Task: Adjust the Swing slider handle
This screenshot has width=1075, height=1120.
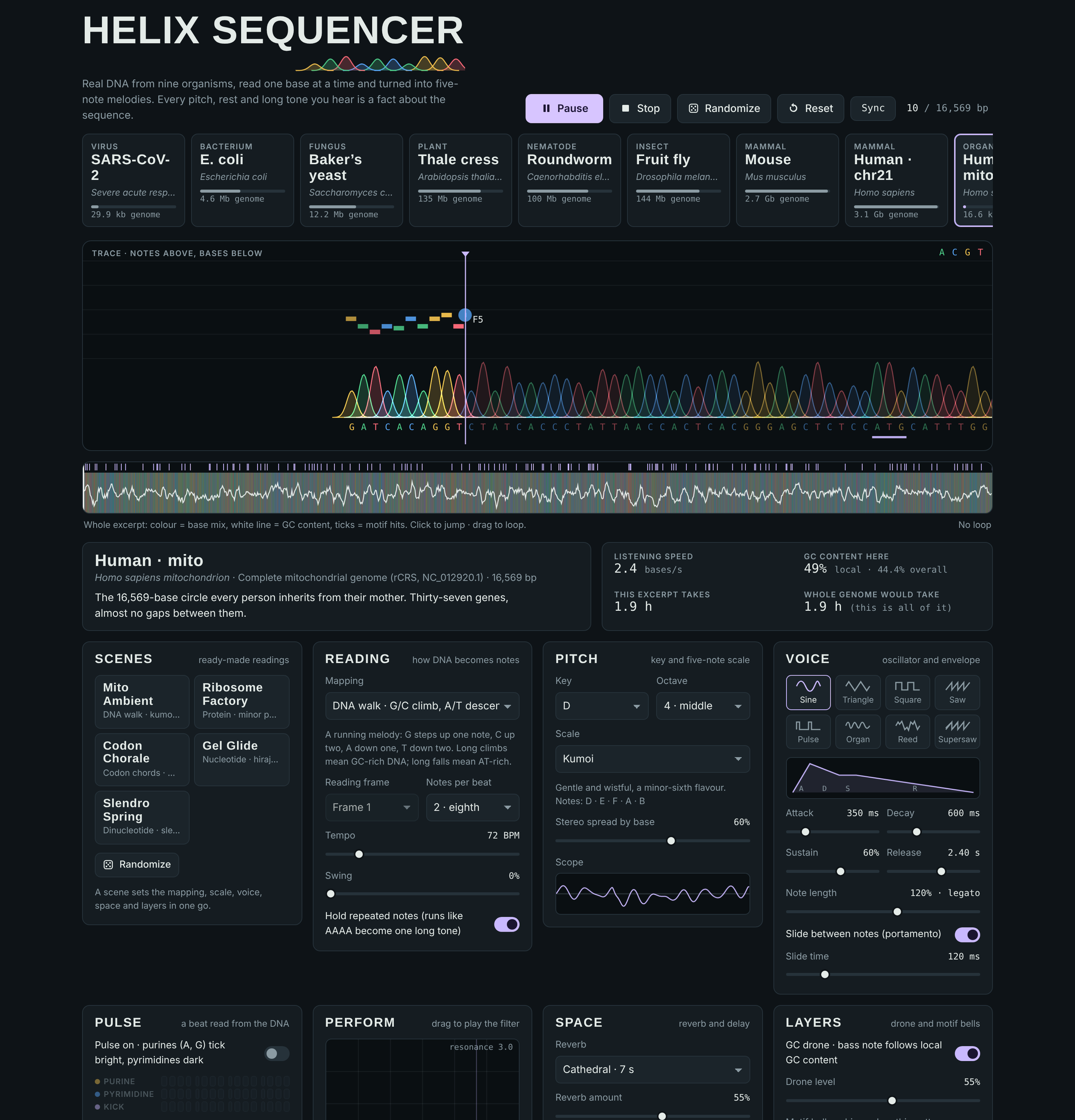Action: (x=331, y=894)
